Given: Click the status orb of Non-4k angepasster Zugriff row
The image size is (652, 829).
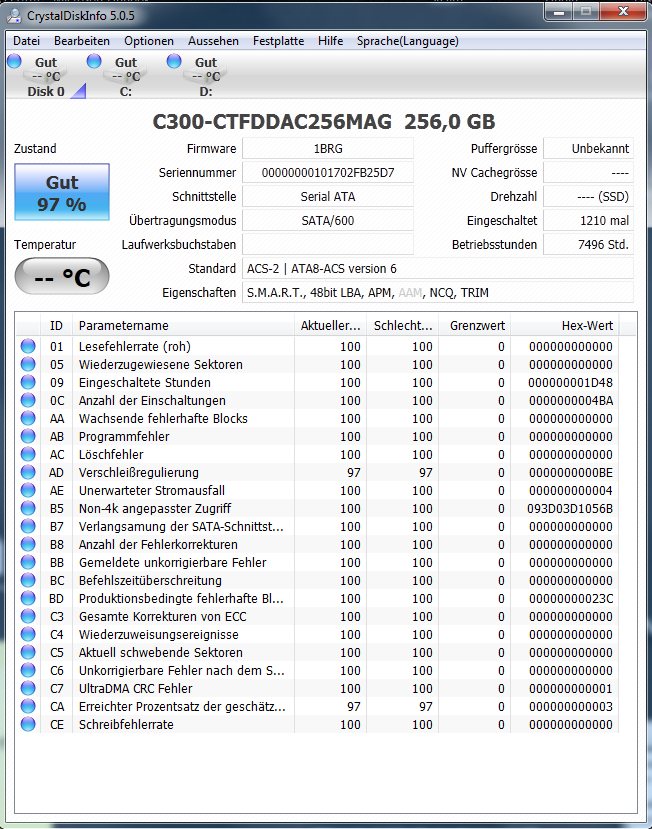Looking at the screenshot, I should coord(28,508).
